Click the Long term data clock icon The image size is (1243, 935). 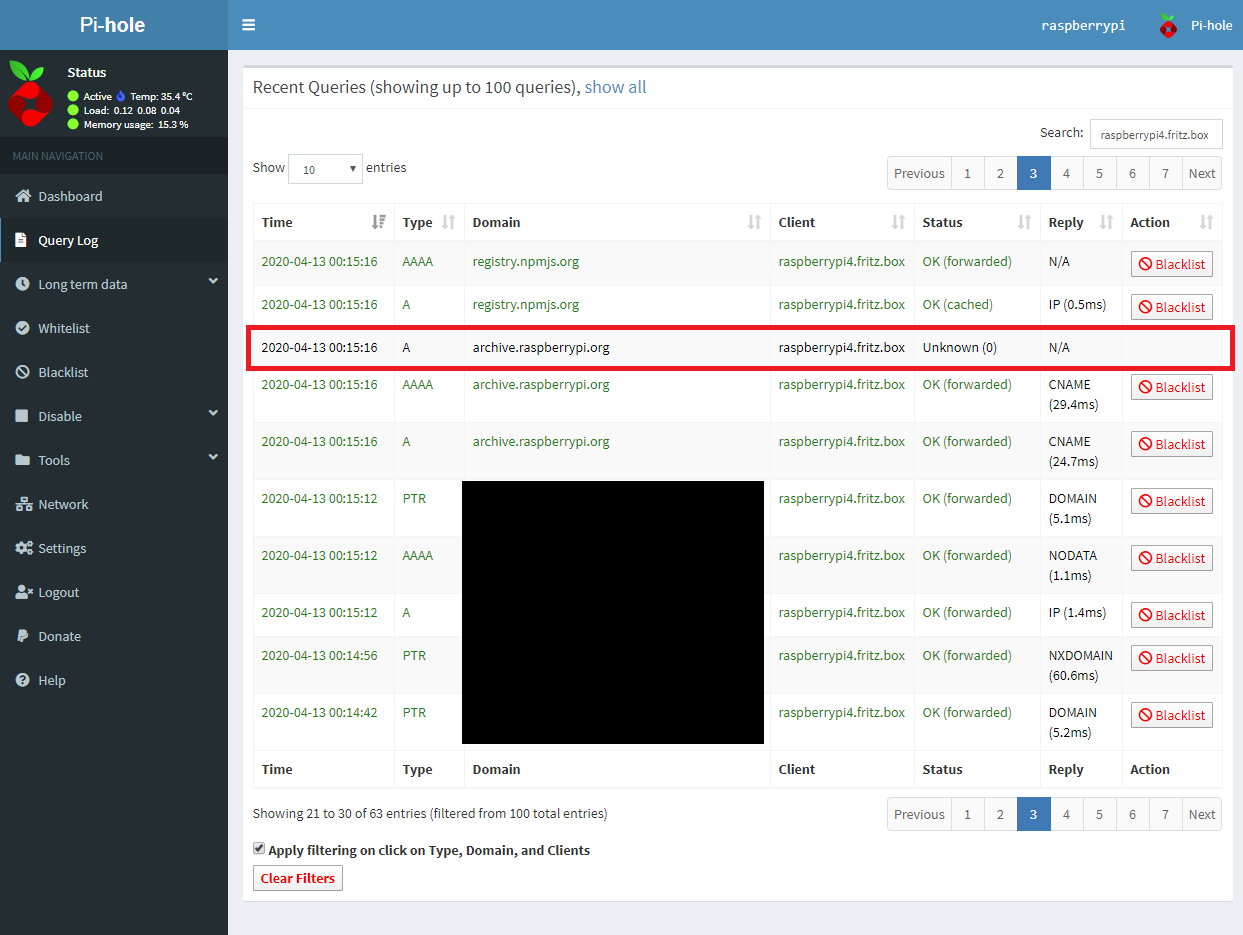point(23,284)
